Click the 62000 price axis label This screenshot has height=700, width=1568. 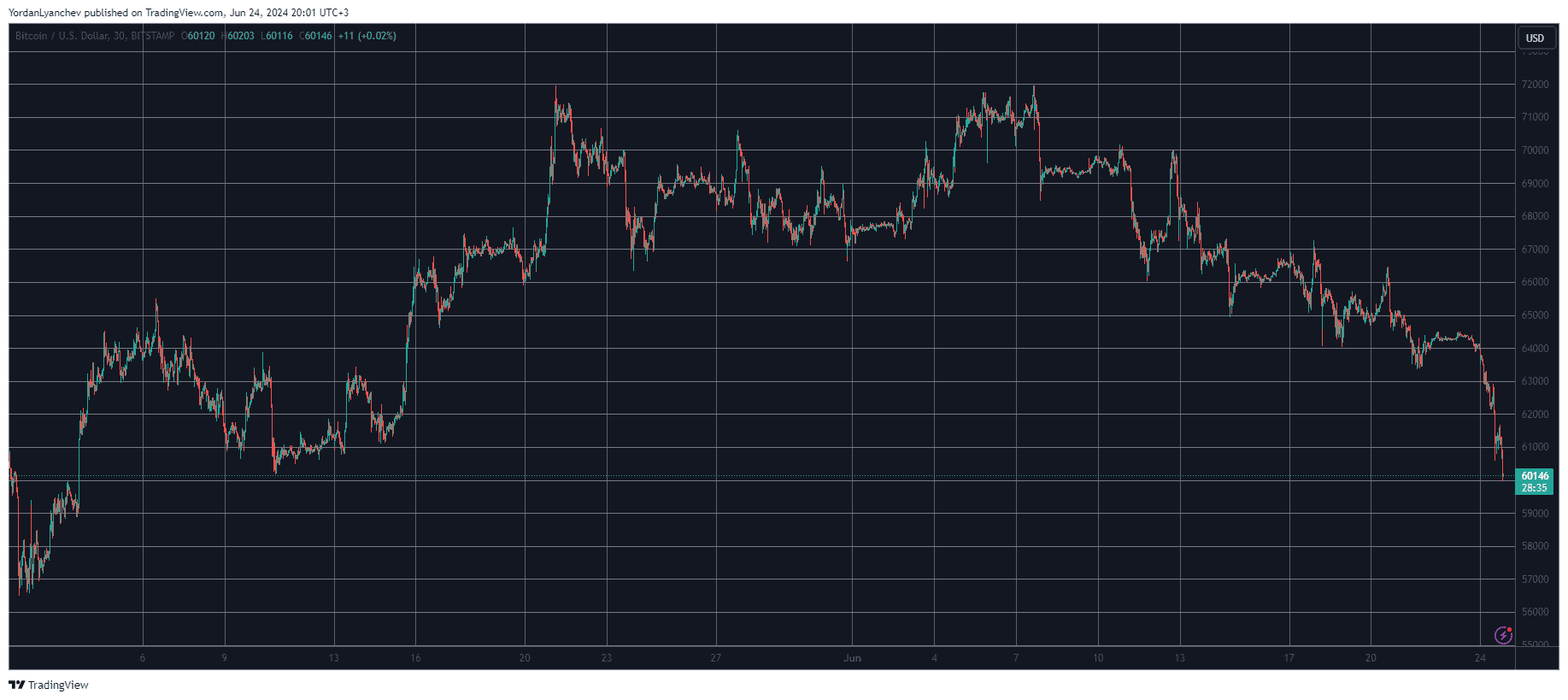coord(1535,415)
